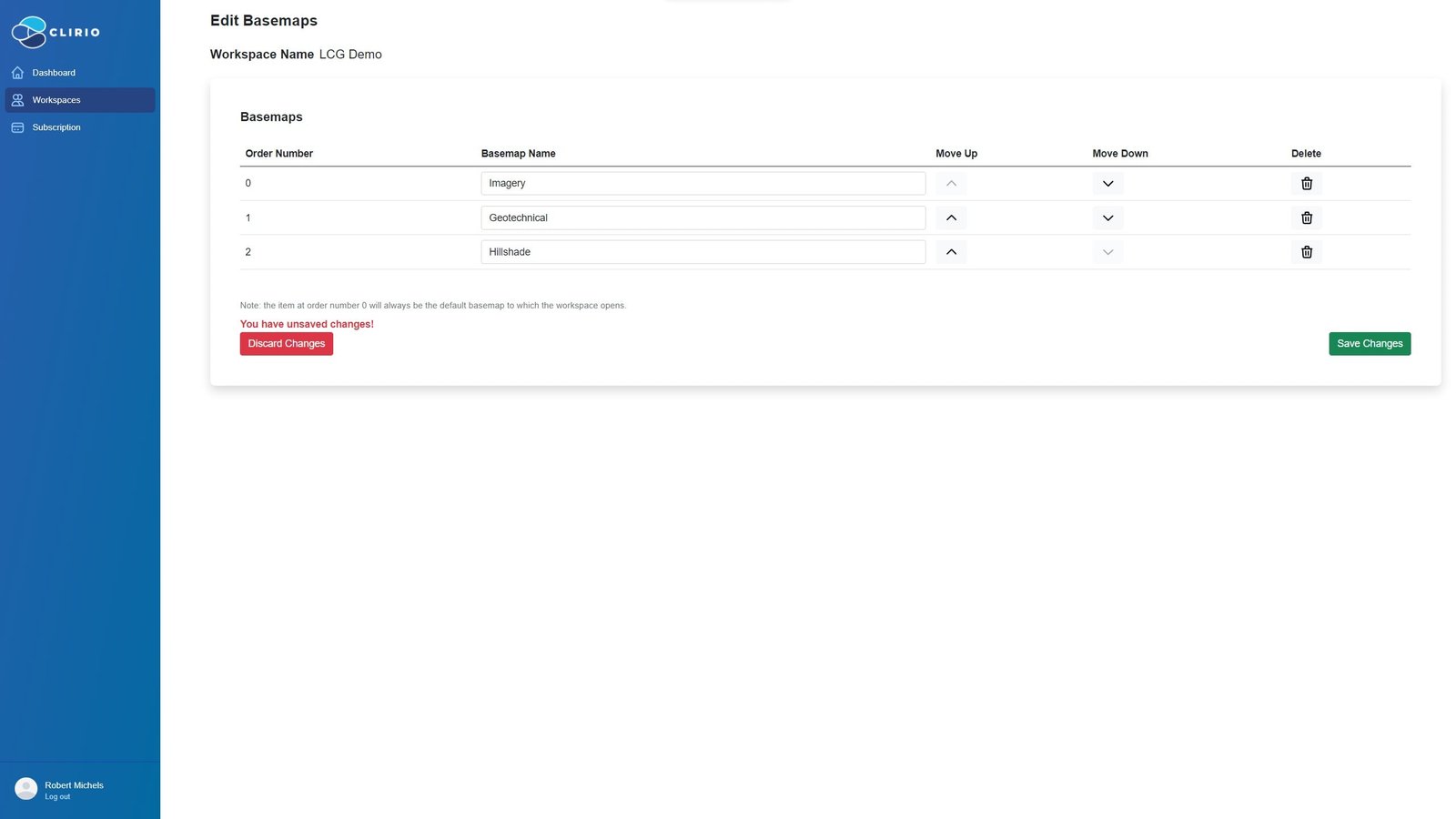The width and height of the screenshot is (1456, 819).
Task: Click disabled move up arrow for Imagery
Action: [951, 184]
